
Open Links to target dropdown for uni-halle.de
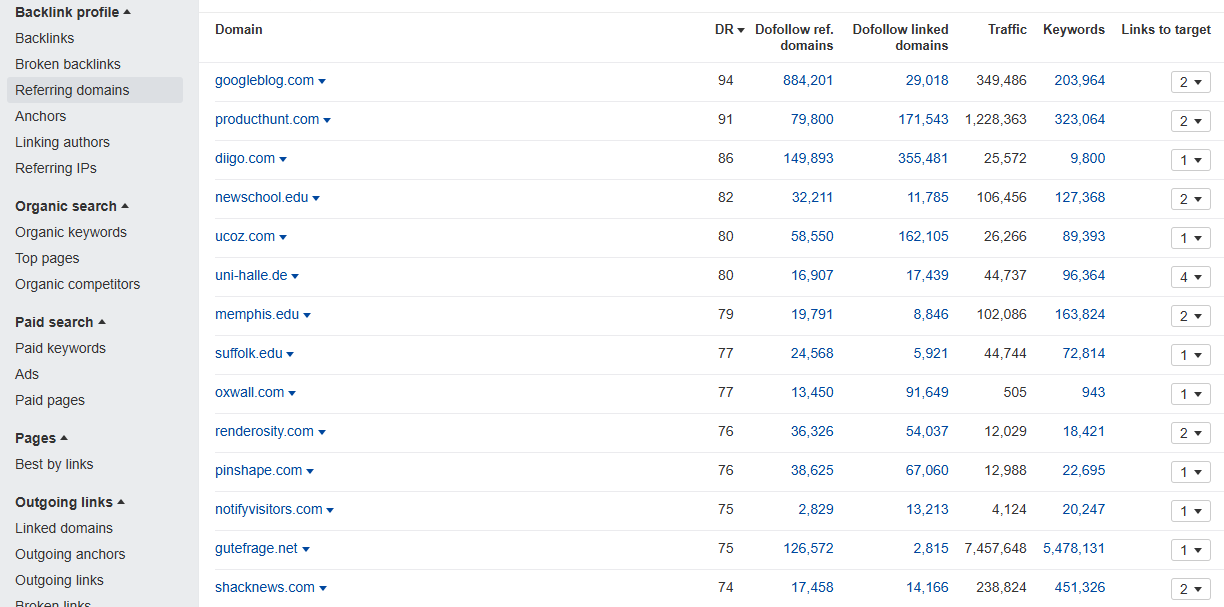tap(1190, 277)
